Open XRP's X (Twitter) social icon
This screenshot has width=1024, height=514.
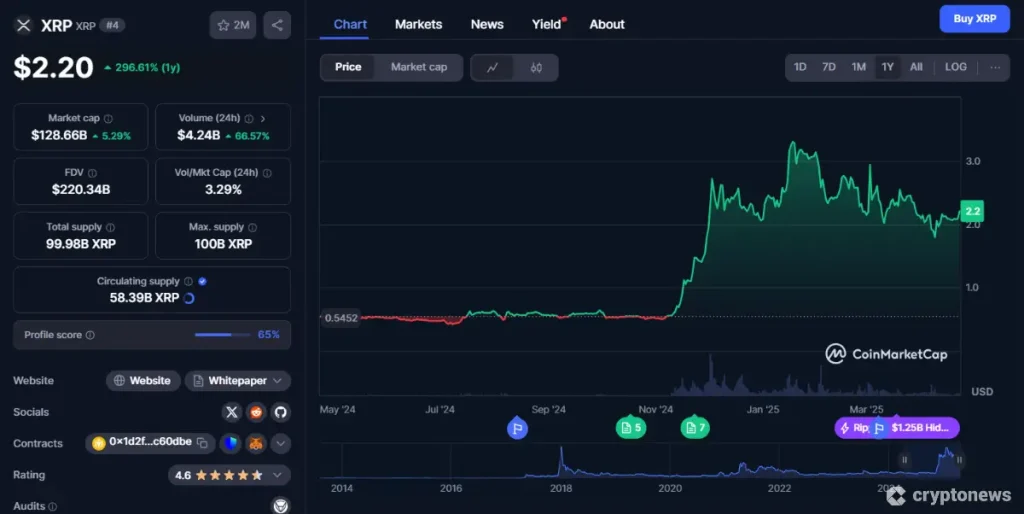[x=231, y=412]
